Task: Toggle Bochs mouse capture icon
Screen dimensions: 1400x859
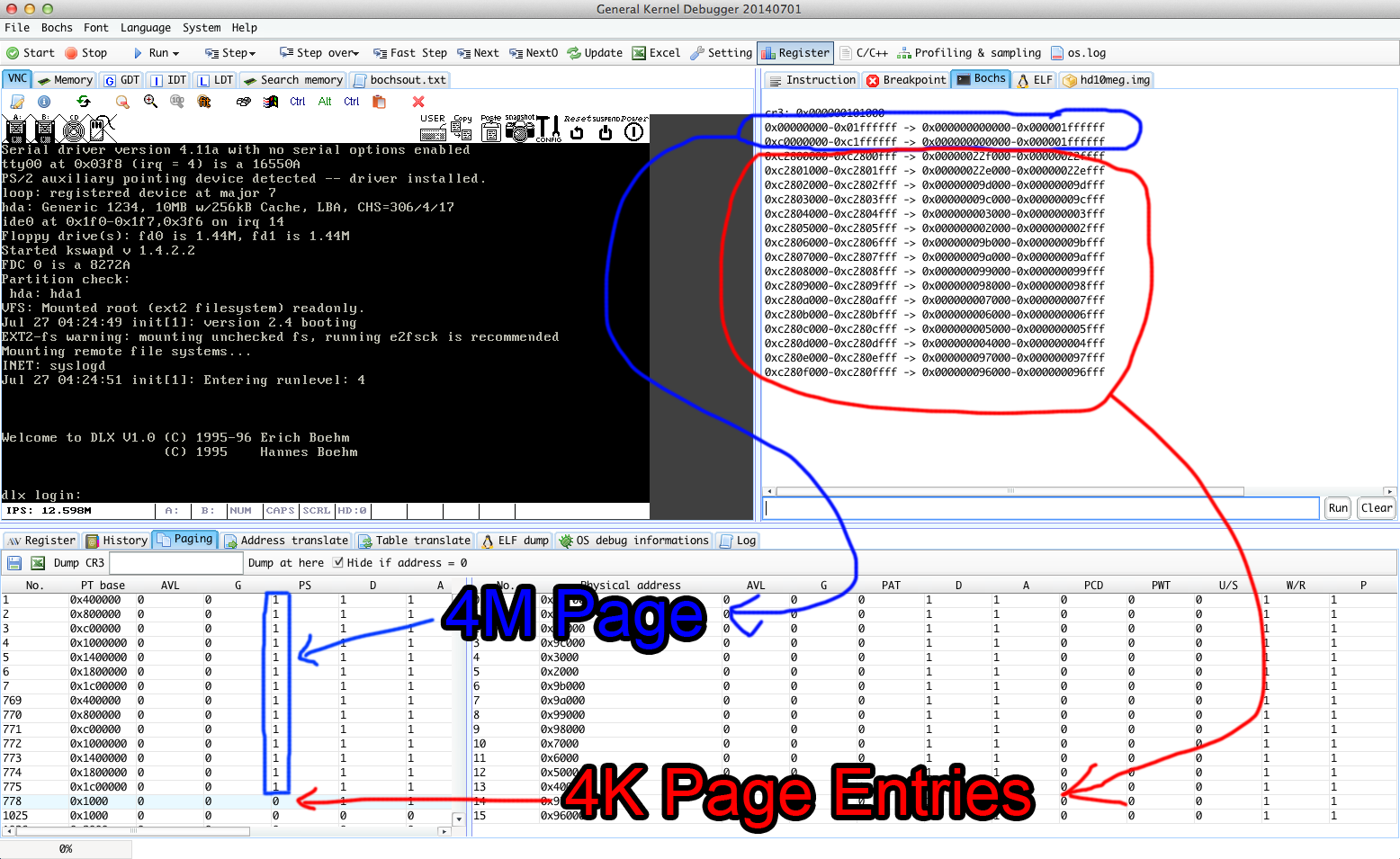Action: [103, 130]
